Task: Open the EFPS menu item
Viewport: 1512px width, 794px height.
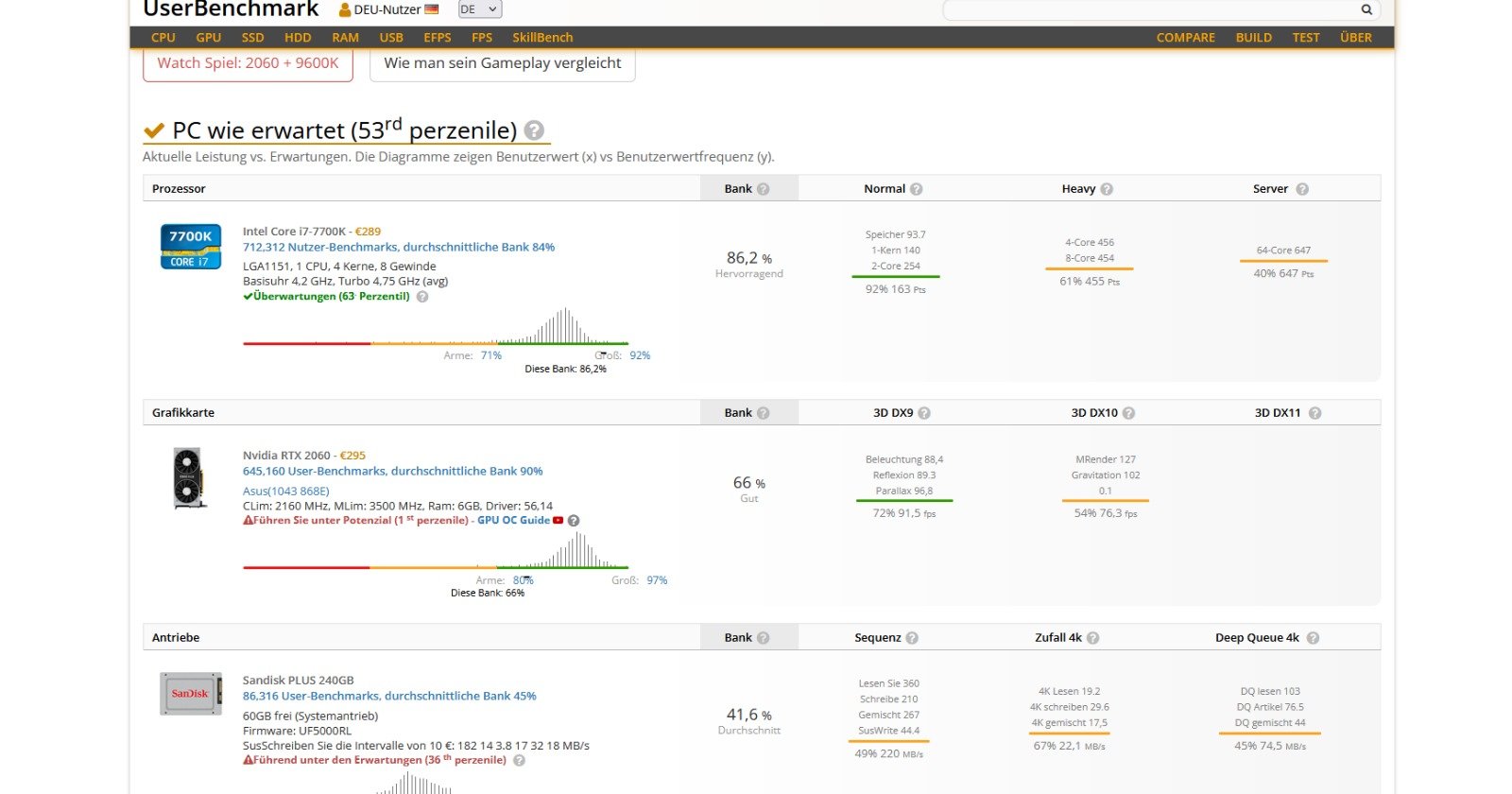Action: (x=438, y=38)
